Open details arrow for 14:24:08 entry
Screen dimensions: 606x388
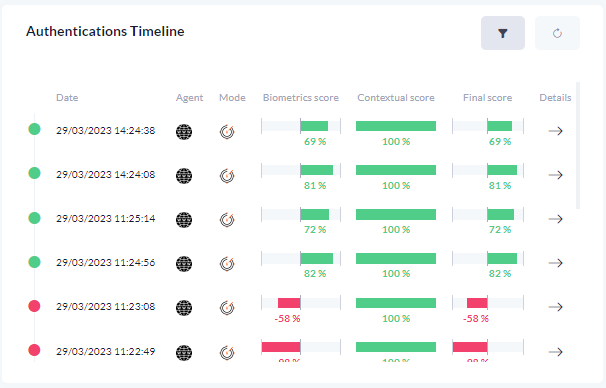[x=555, y=175]
